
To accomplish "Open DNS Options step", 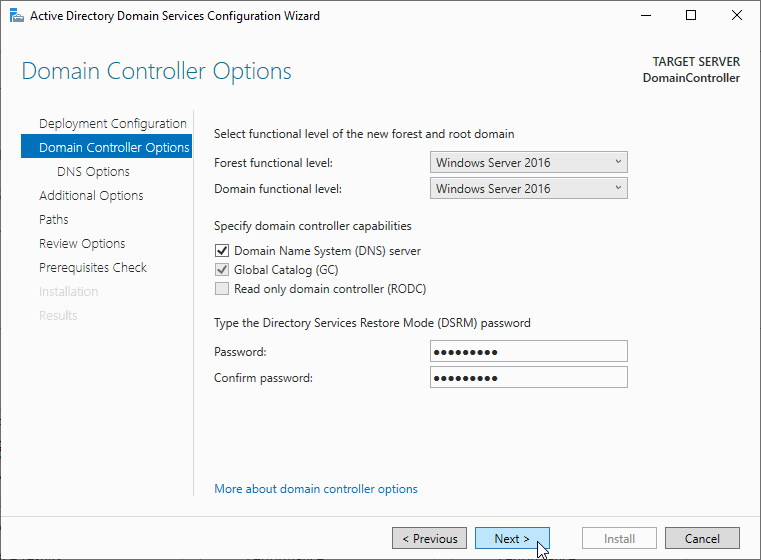I will click(x=93, y=171).
